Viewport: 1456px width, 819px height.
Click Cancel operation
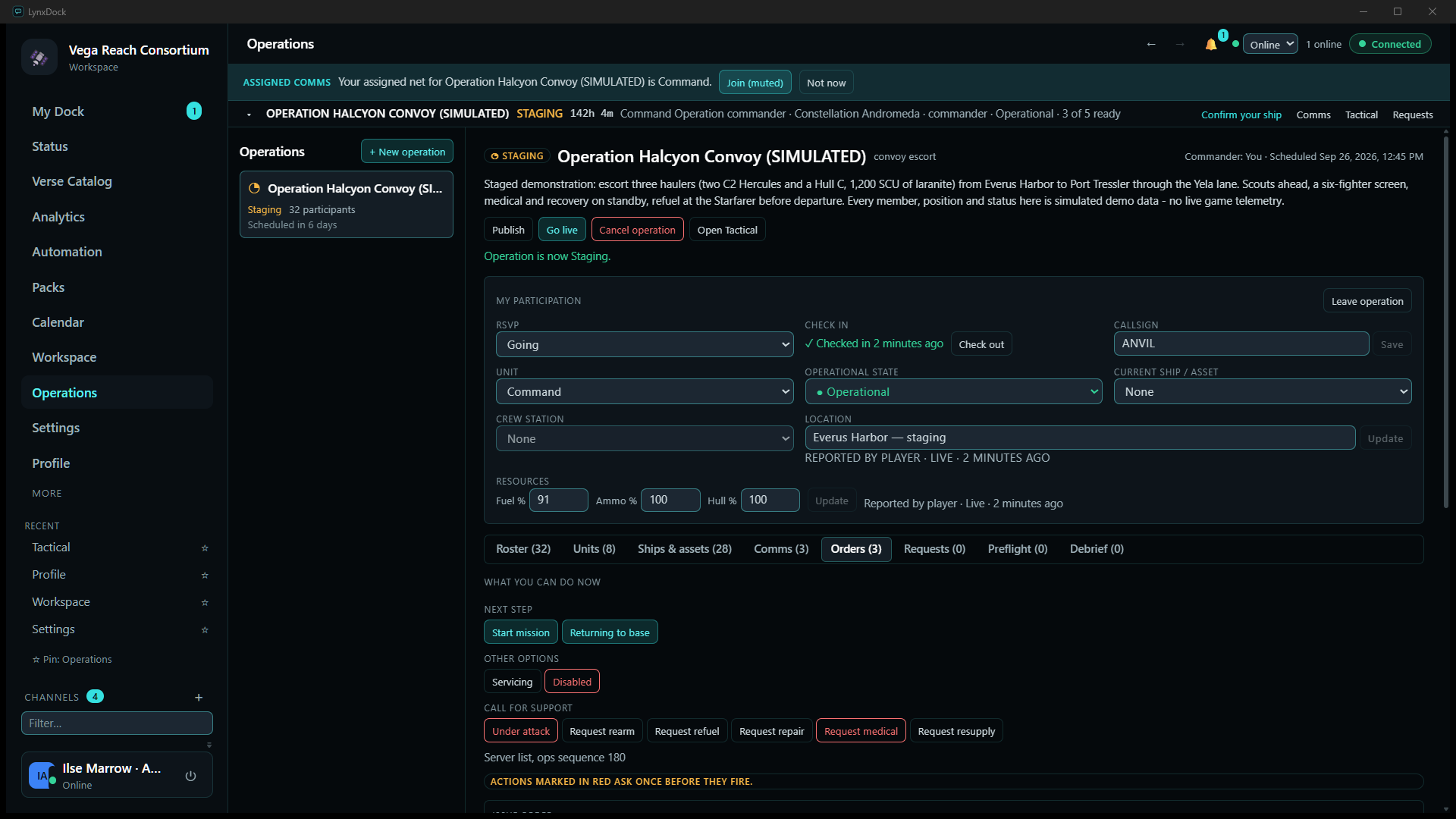637,230
